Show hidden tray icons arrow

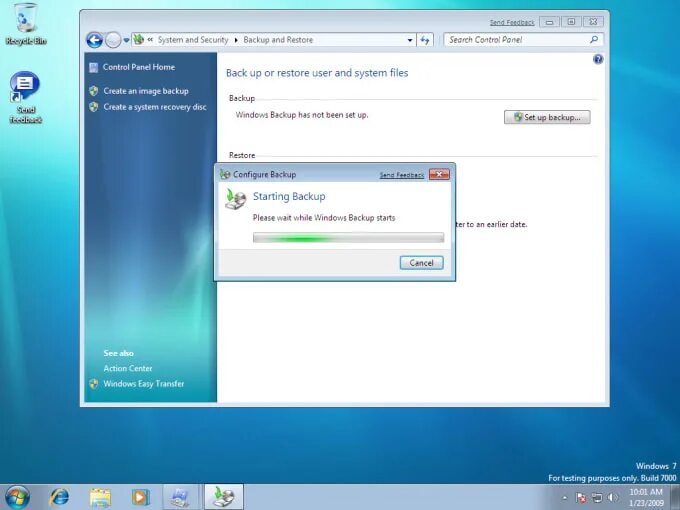point(565,498)
